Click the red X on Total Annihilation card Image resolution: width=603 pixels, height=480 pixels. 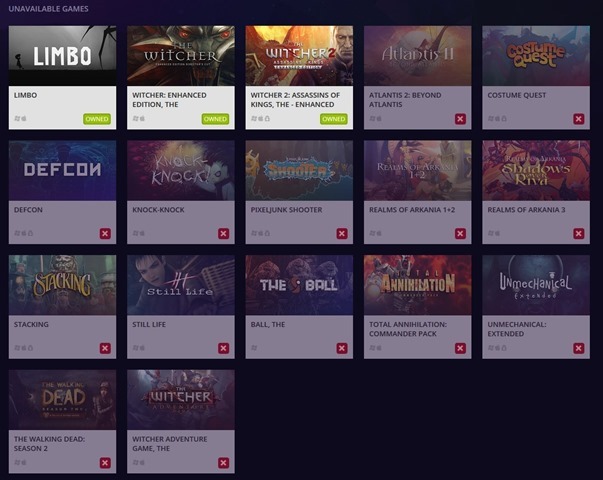click(460, 349)
